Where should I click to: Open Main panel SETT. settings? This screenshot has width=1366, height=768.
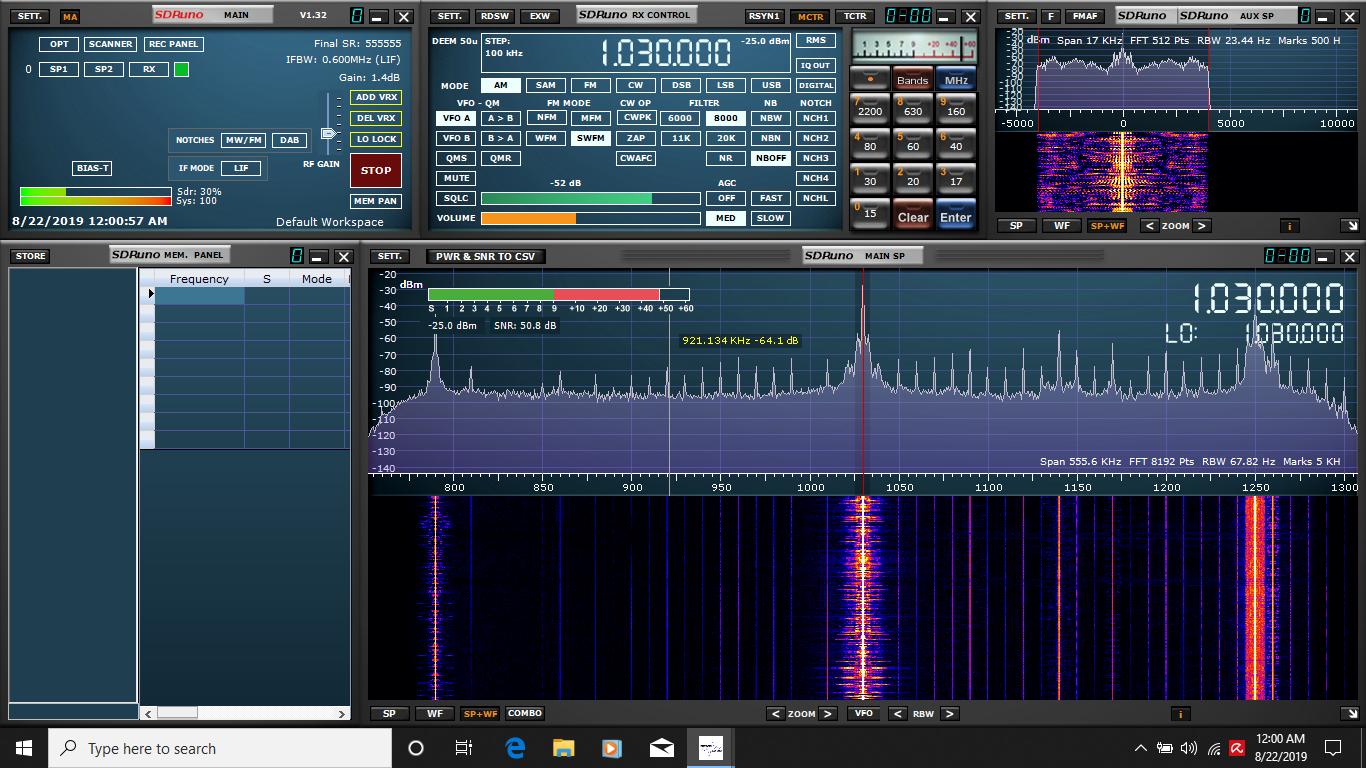click(x=30, y=17)
